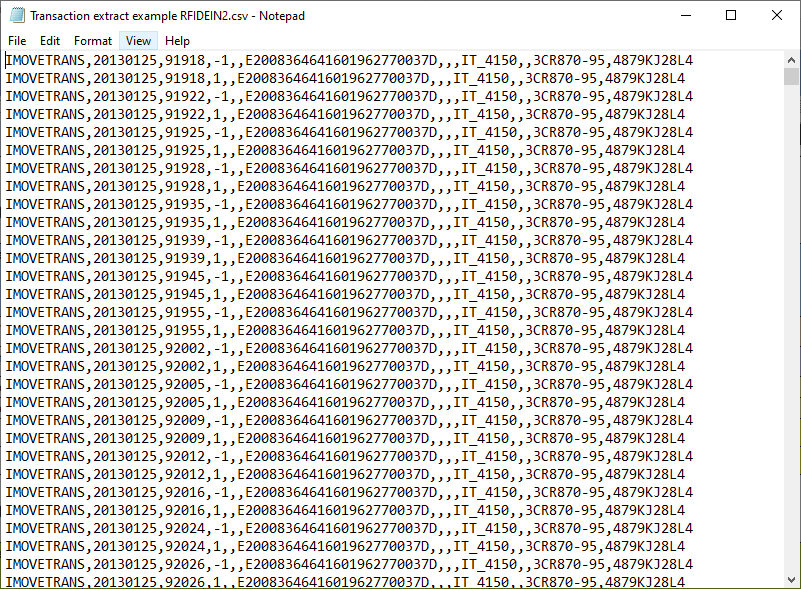
Task: Click the scrollbar up arrow
Action: click(791, 60)
